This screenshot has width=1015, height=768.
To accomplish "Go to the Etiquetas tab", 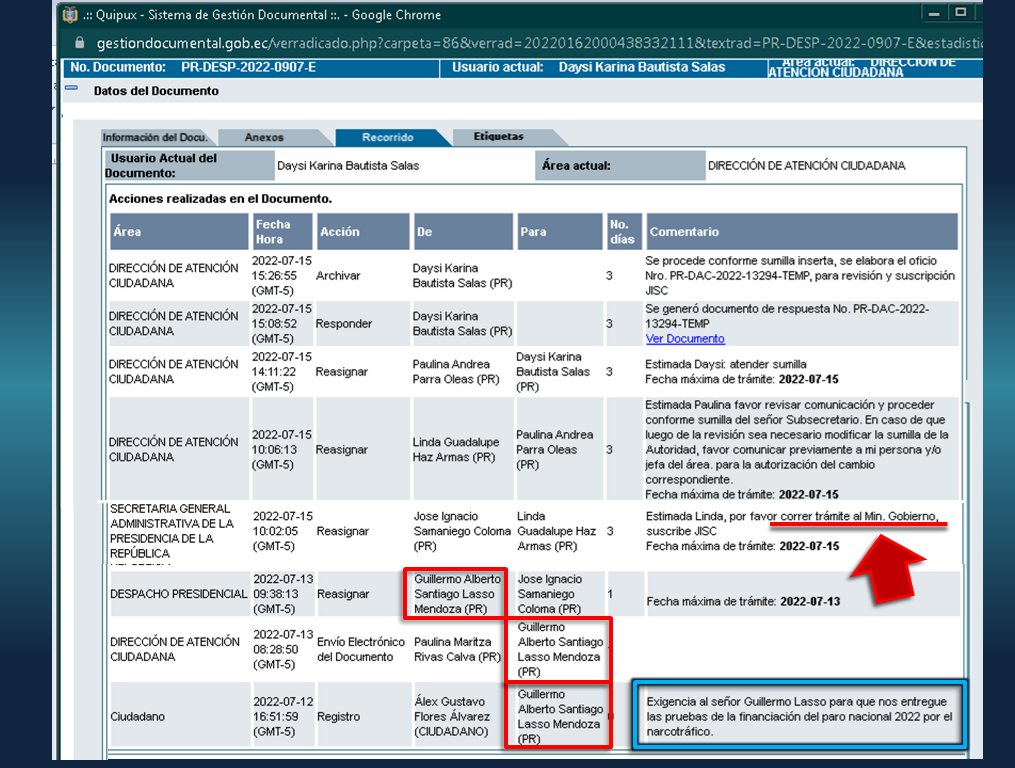I will point(498,137).
